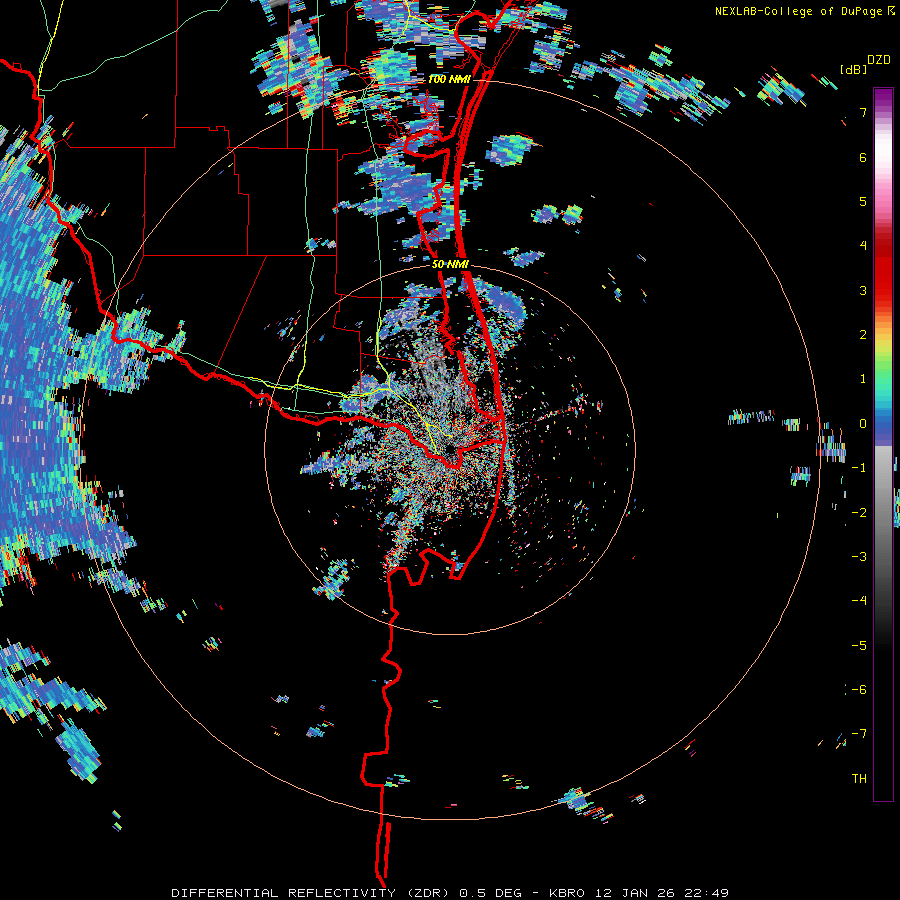
Task: Click the 4 value on the color scale
Action: pyautogui.click(x=863, y=246)
